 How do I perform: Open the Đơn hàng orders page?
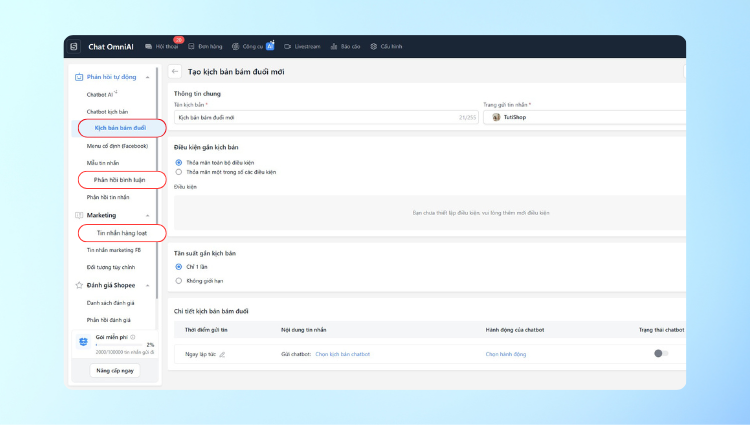(x=205, y=46)
